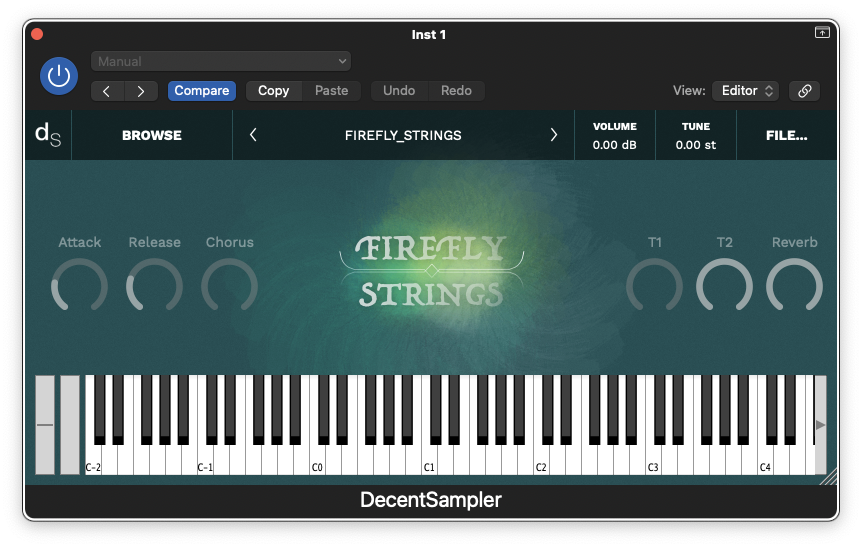Open the Manual preset dropdown
Viewport: 862px width, 548px height.
coord(221,61)
